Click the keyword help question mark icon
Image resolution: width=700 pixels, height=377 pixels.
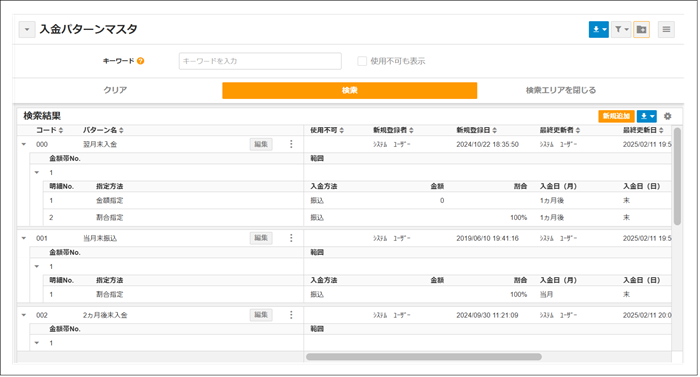coord(141,61)
